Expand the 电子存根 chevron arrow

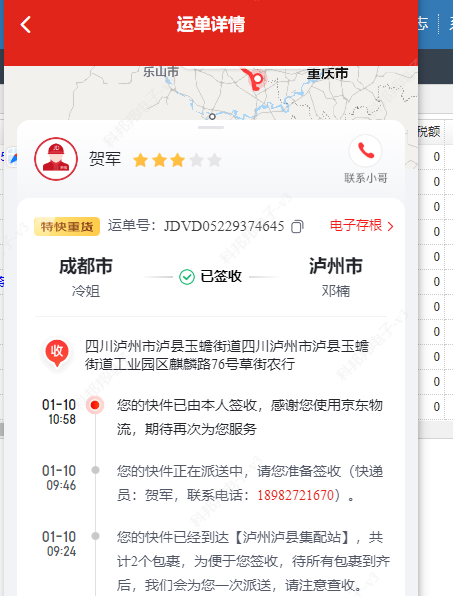[x=390, y=227]
